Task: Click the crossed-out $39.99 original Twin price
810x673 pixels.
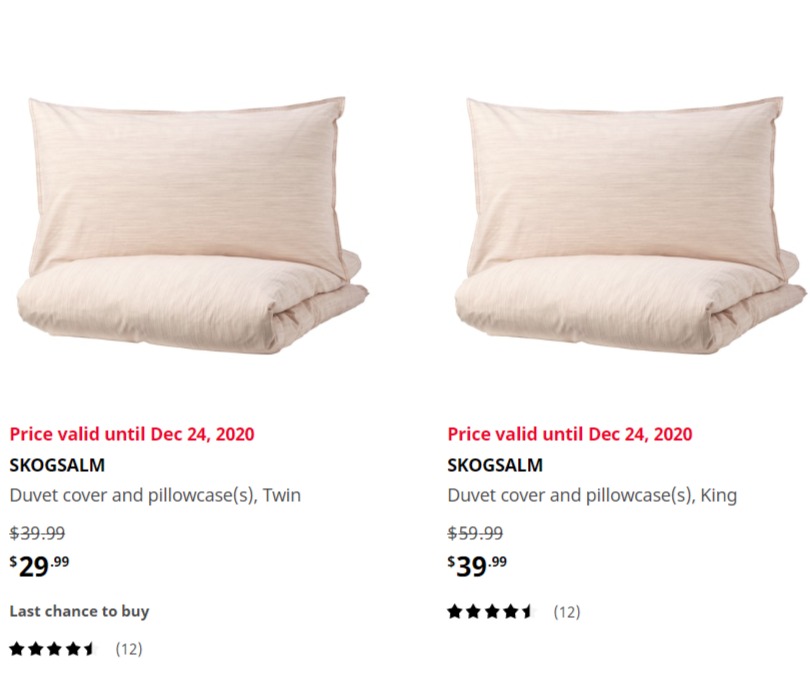Action: (37, 533)
